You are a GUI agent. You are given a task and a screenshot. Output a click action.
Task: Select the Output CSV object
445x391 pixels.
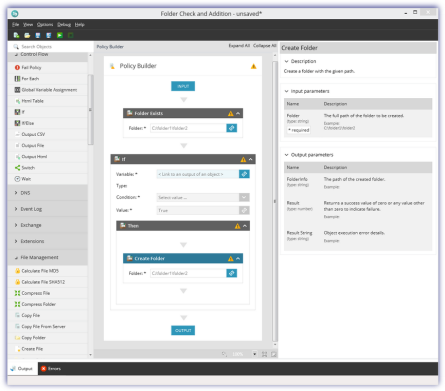click(48, 134)
